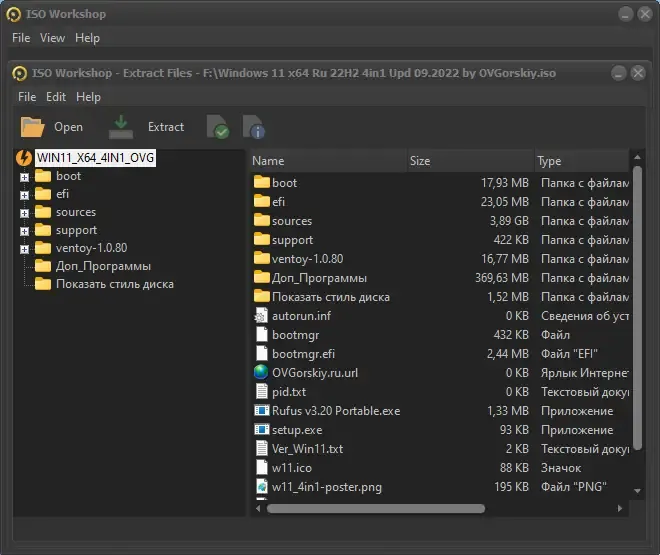Click the efi folder icon in file list
The image size is (660, 555).
(x=261, y=201)
